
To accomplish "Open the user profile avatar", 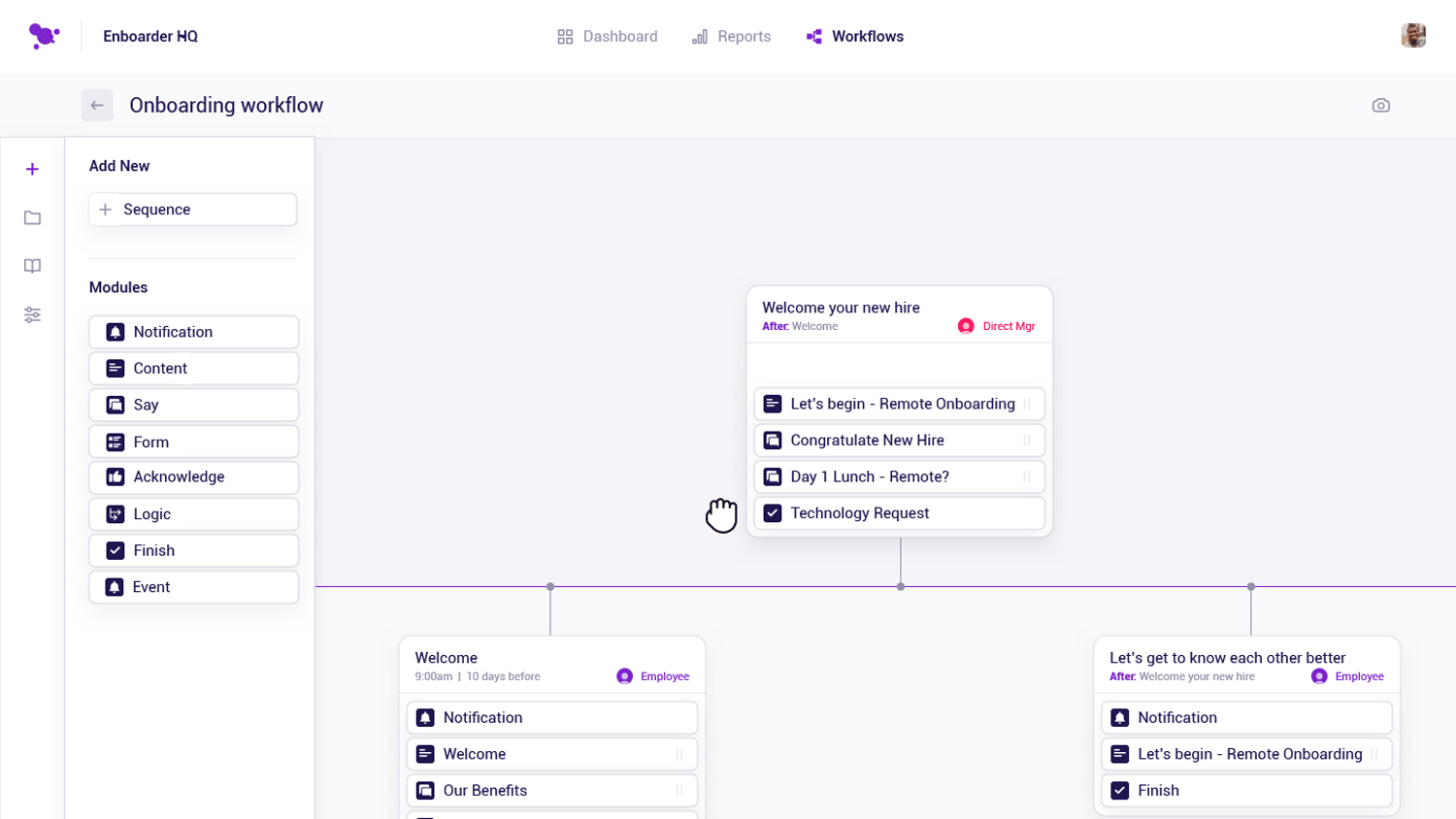I will tap(1413, 36).
